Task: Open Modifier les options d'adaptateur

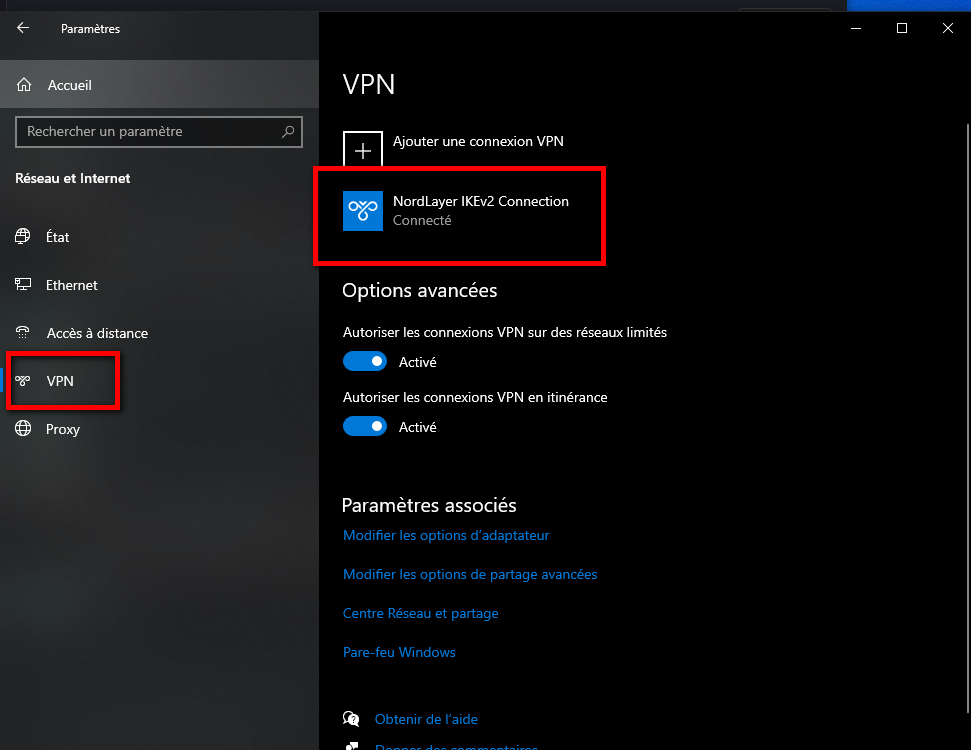Action: (x=446, y=535)
